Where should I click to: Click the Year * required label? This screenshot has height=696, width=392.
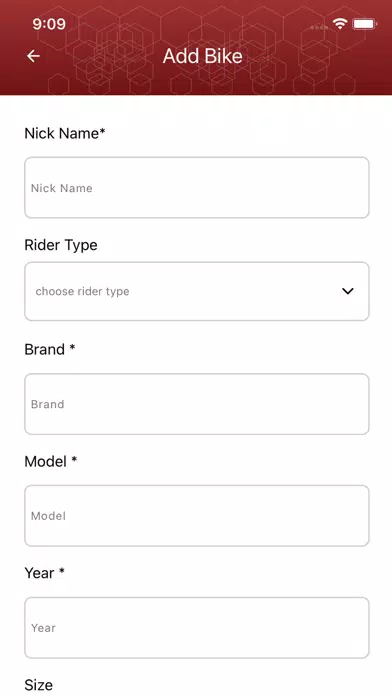[x=44, y=573]
